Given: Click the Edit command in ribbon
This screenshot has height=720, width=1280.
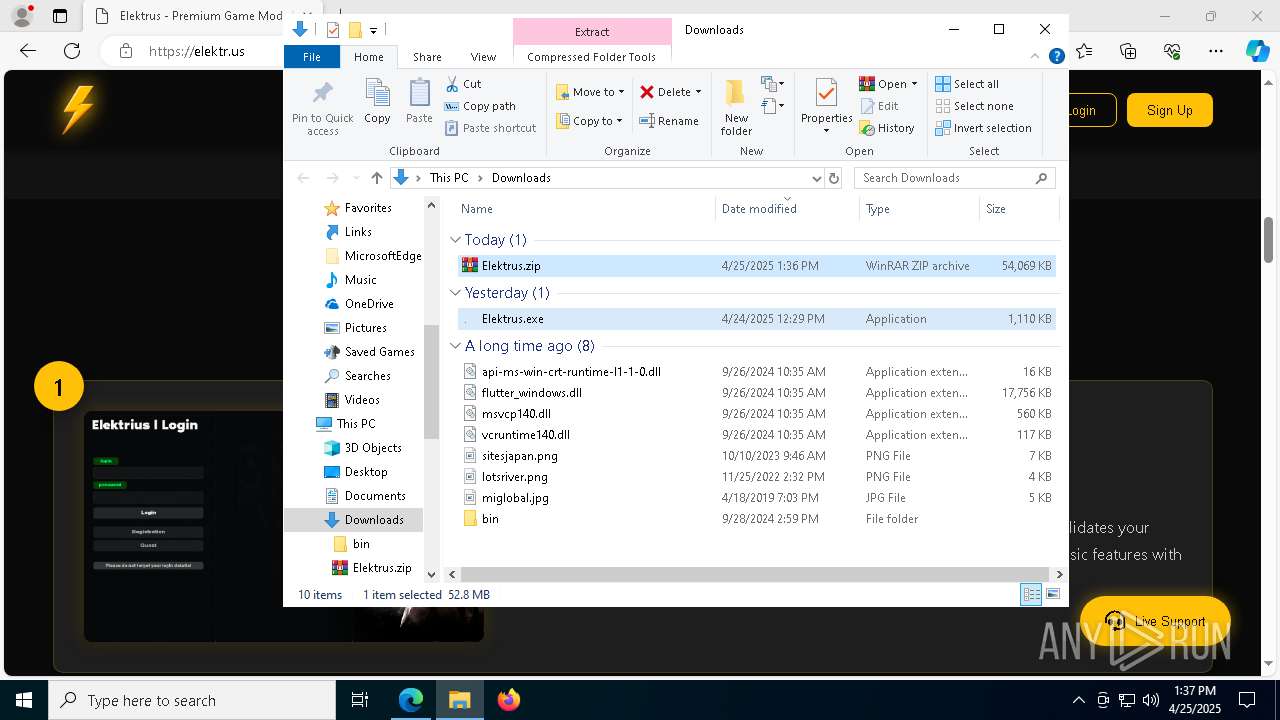Looking at the screenshot, I should 879,106.
